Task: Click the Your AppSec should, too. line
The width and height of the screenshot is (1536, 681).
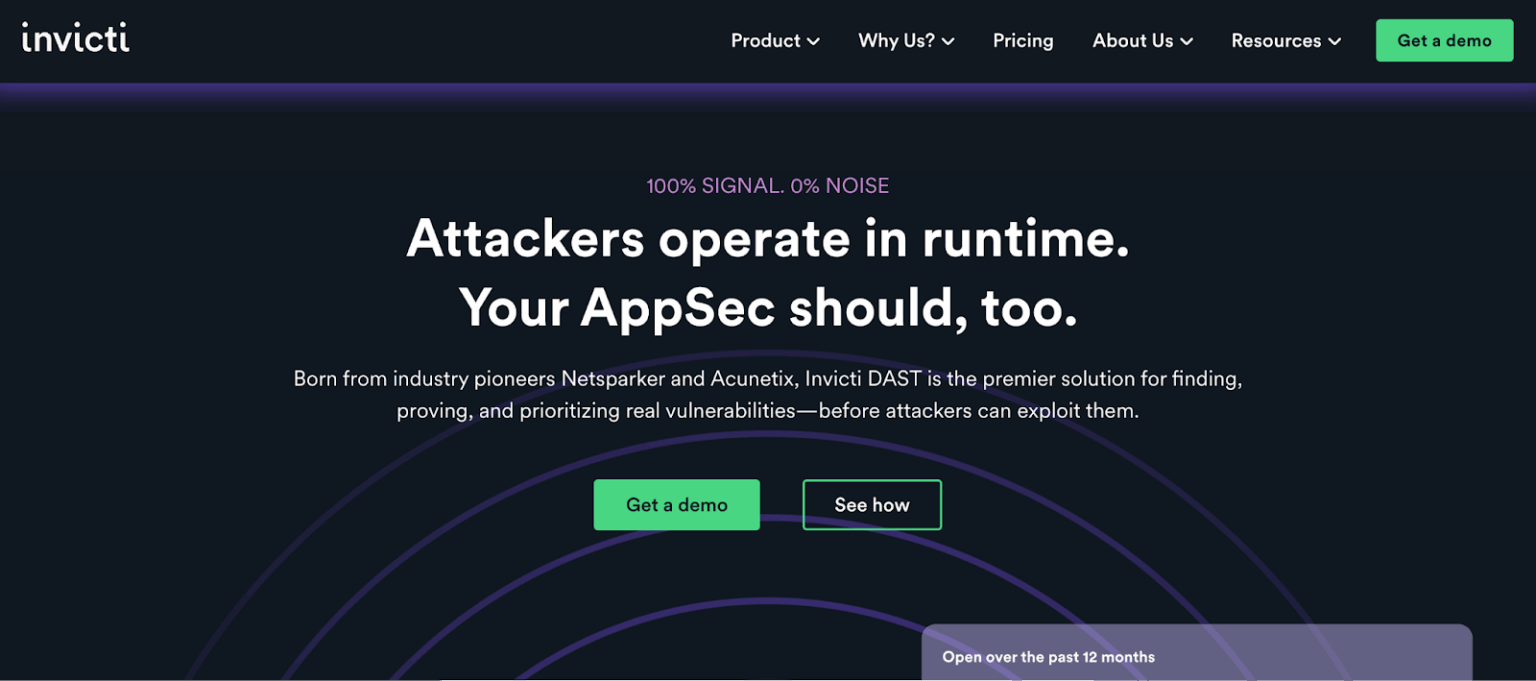Action: 768,308
